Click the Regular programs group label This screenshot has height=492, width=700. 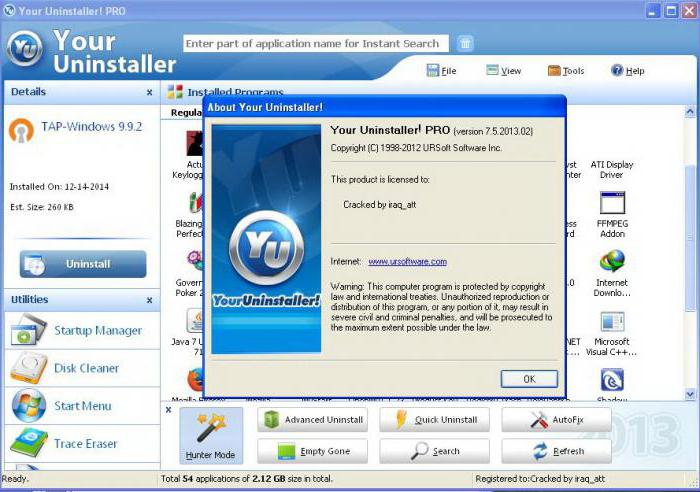(x=186, y=113)
